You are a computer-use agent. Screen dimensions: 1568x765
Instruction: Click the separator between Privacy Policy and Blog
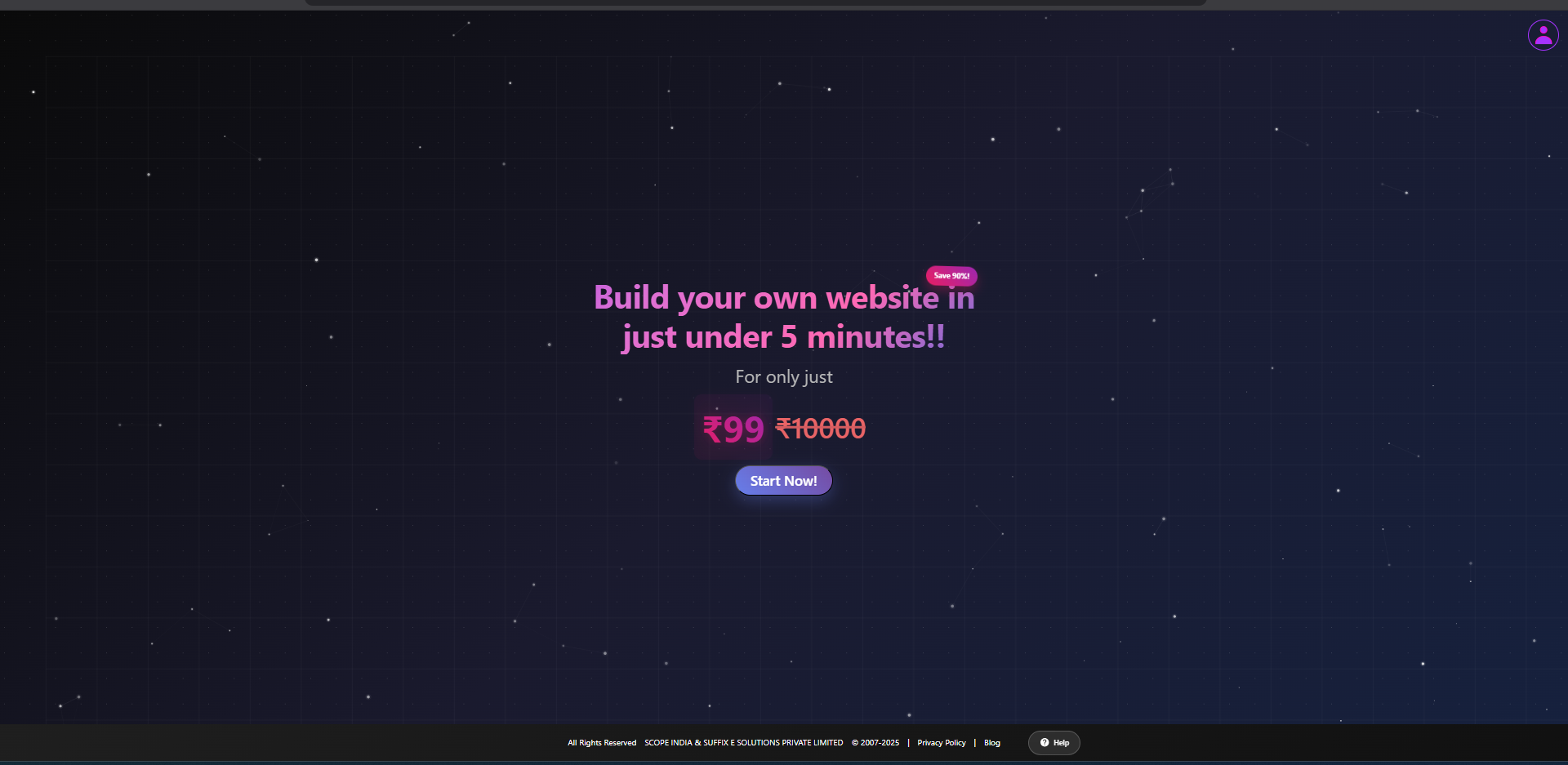click(974, 743)
